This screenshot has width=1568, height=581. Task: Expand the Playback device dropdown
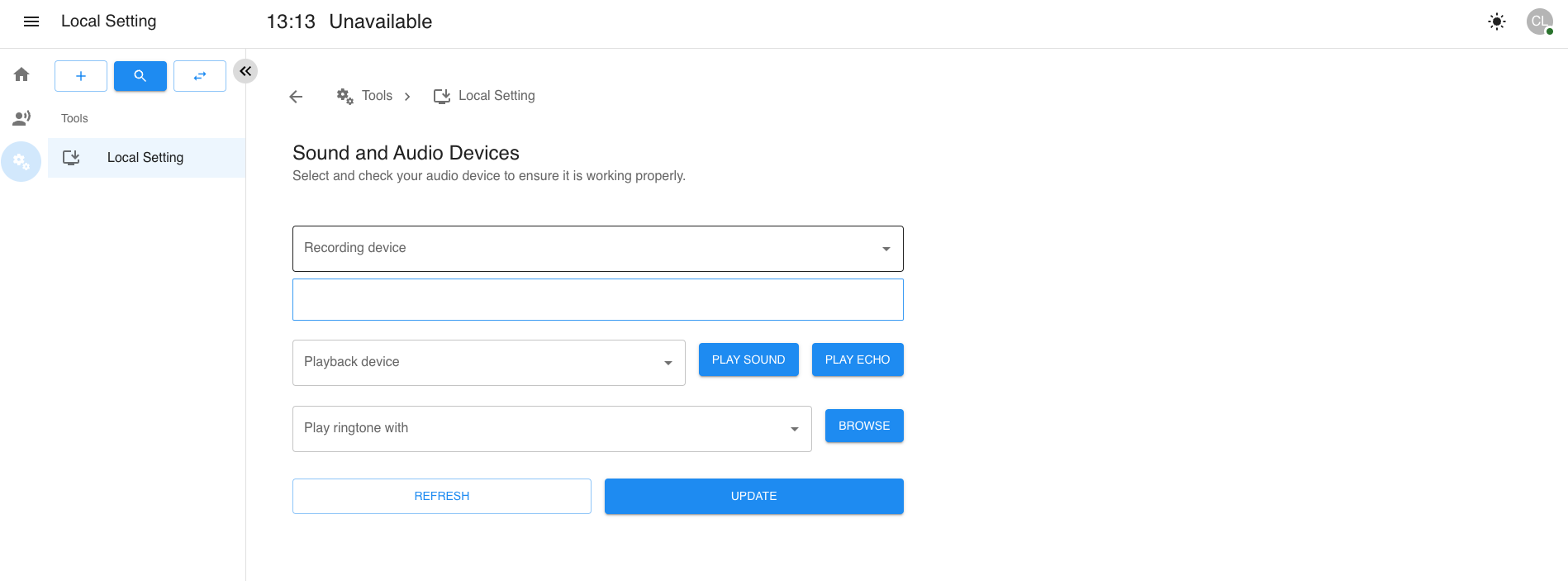pos(488,363)
